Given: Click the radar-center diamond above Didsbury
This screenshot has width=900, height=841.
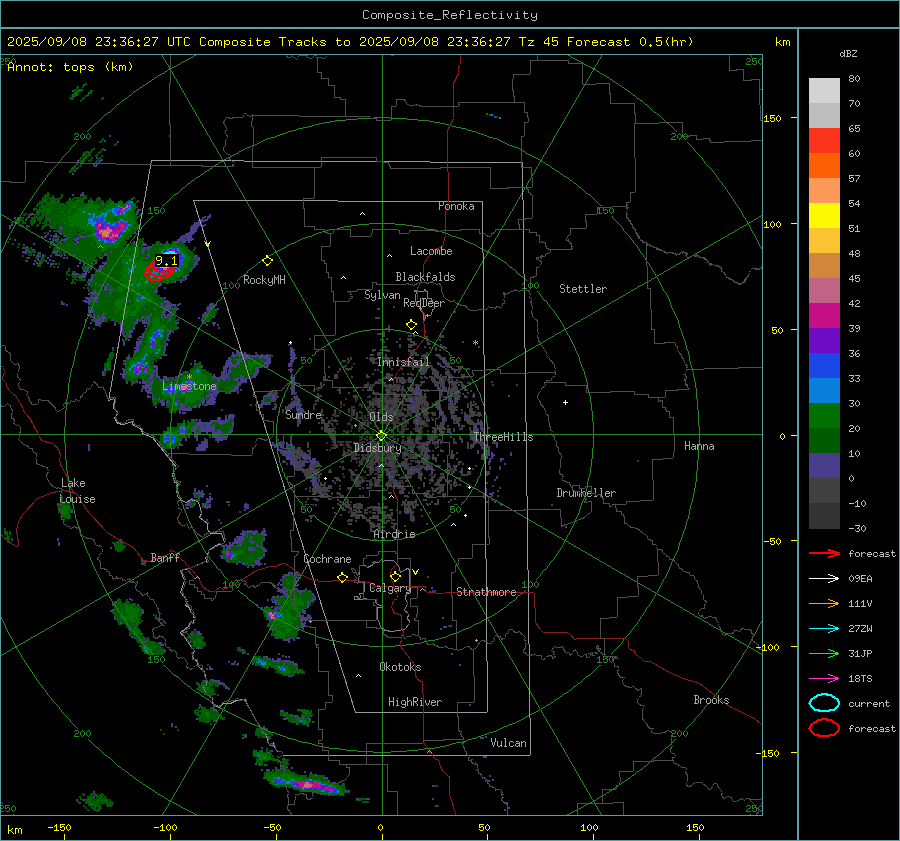Looking at the screenshot, I should point(381,436).
